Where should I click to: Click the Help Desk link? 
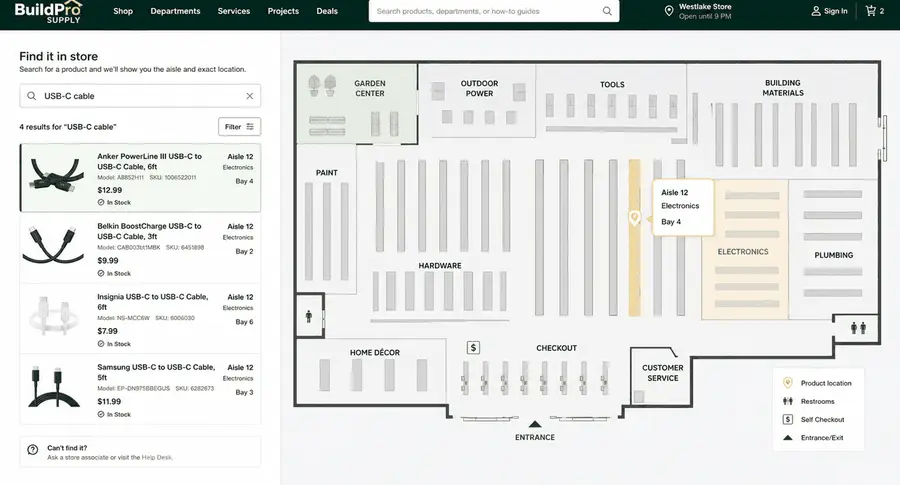157,457
